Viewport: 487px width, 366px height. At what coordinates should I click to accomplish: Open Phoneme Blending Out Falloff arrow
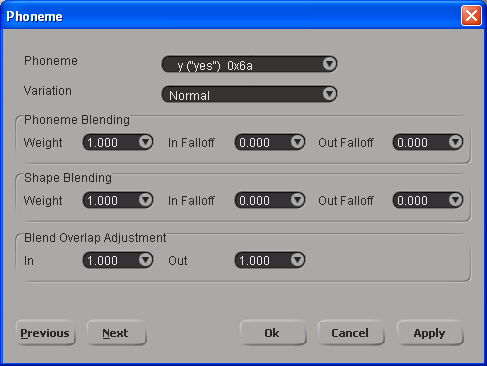click(x=455, y=142)
